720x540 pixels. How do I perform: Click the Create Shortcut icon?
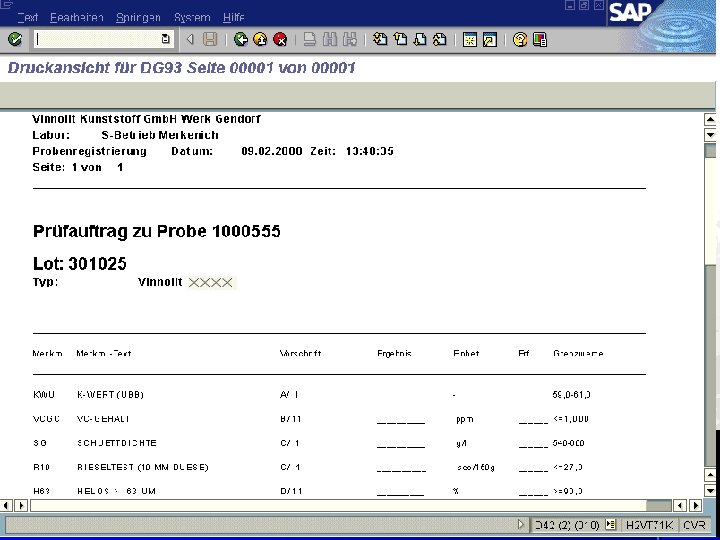[x=489, y=39]
